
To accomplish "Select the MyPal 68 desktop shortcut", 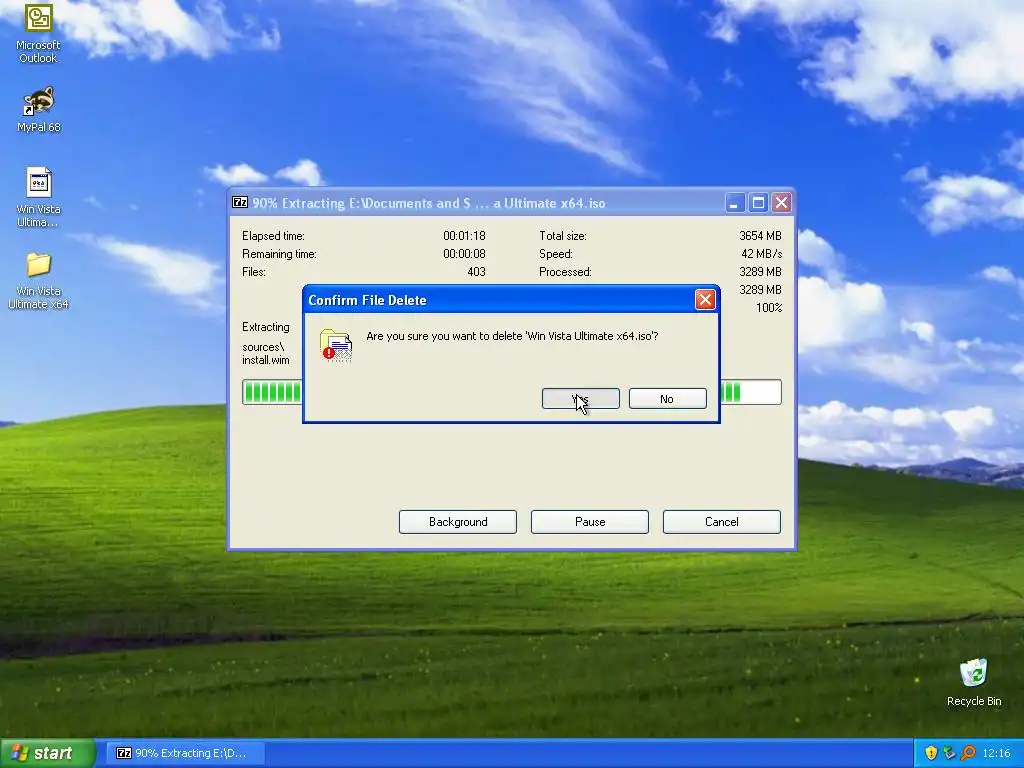I will tap(38, 110).
